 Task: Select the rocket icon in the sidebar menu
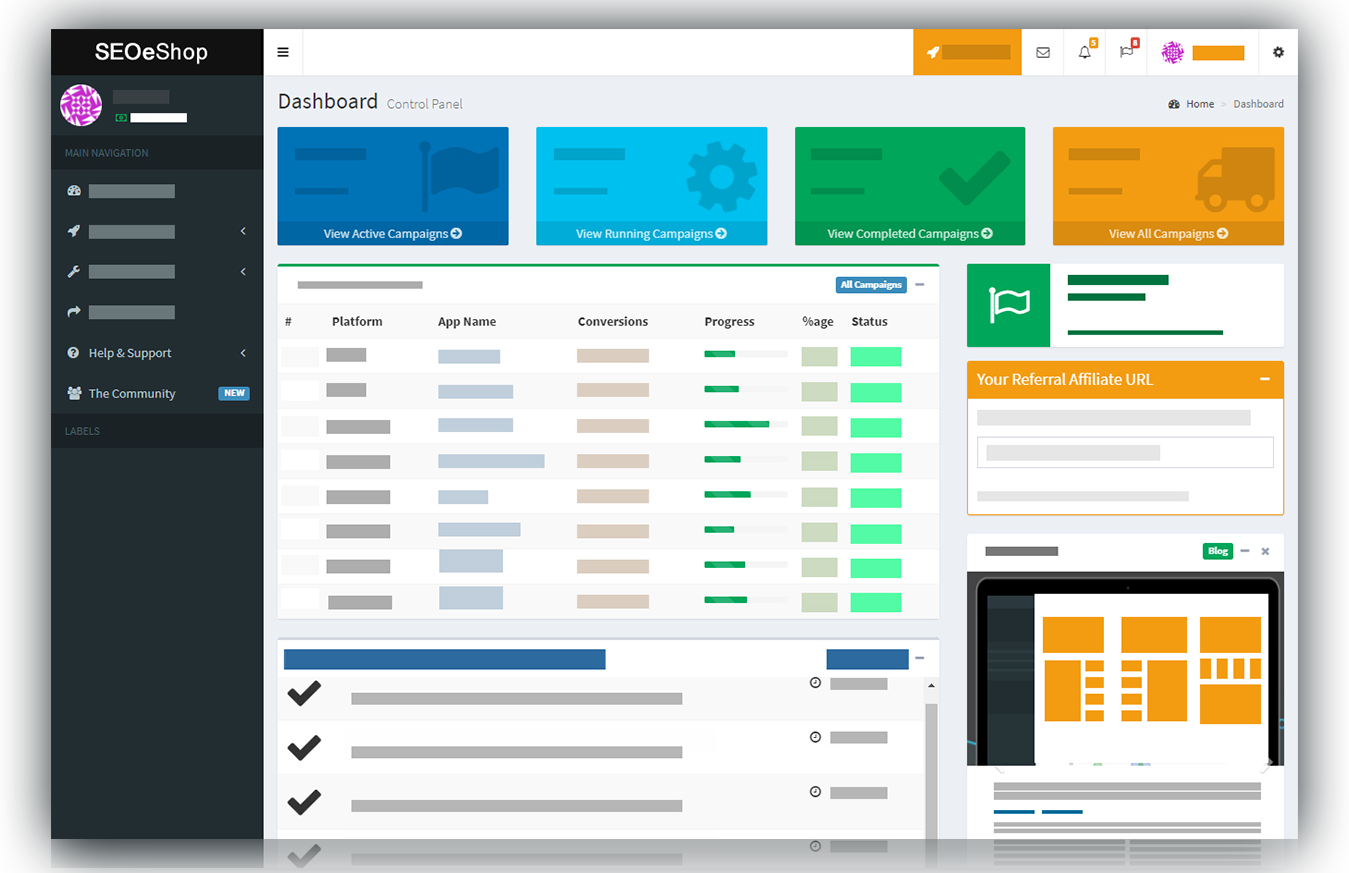coord(73,231)
